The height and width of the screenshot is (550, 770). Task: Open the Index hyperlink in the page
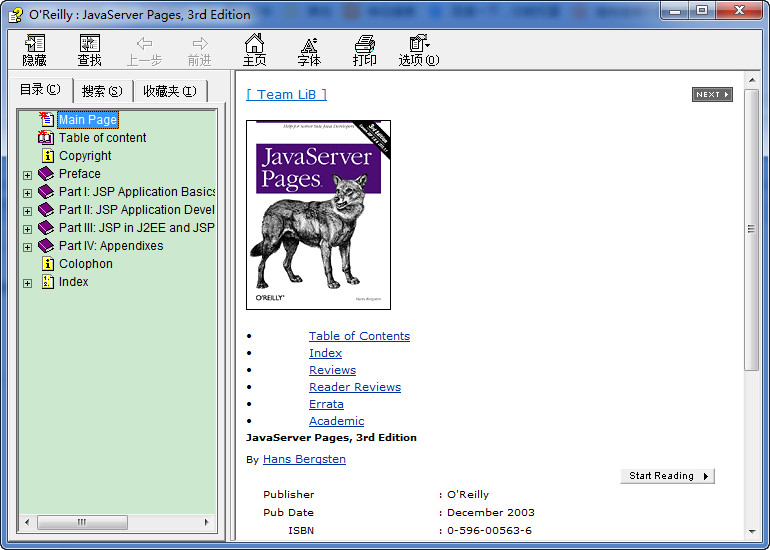click(325, 353)
